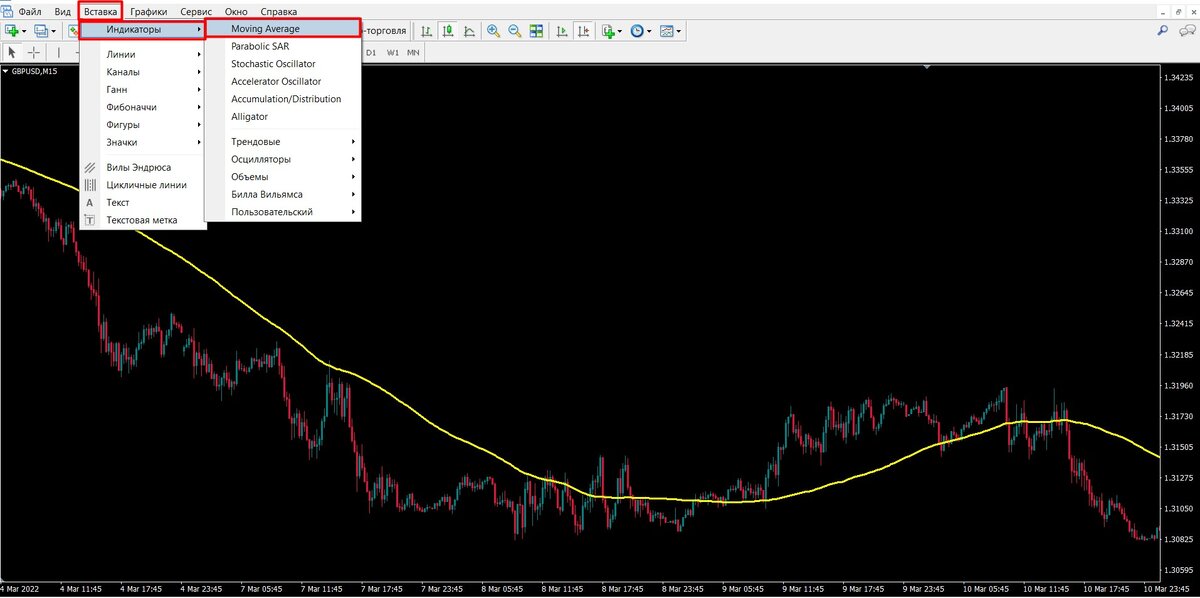Zoom out of the chart
The width and height of the screenshot is (1200, 598).
pos(513,31)
